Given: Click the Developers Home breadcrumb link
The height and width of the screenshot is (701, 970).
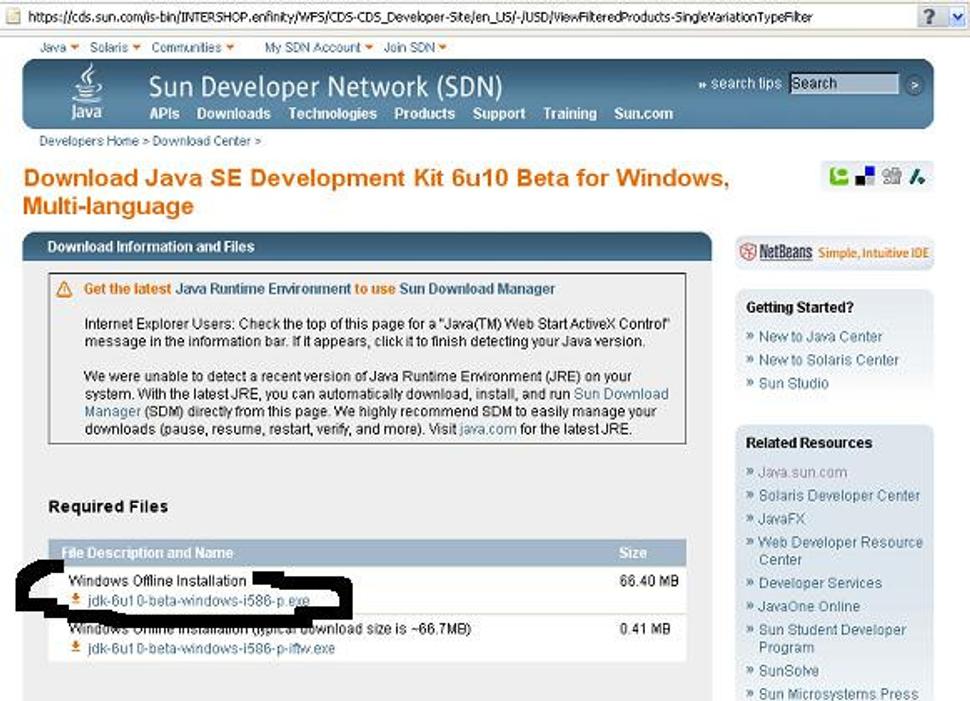Looking at the screenshot, I should point(88,141).
